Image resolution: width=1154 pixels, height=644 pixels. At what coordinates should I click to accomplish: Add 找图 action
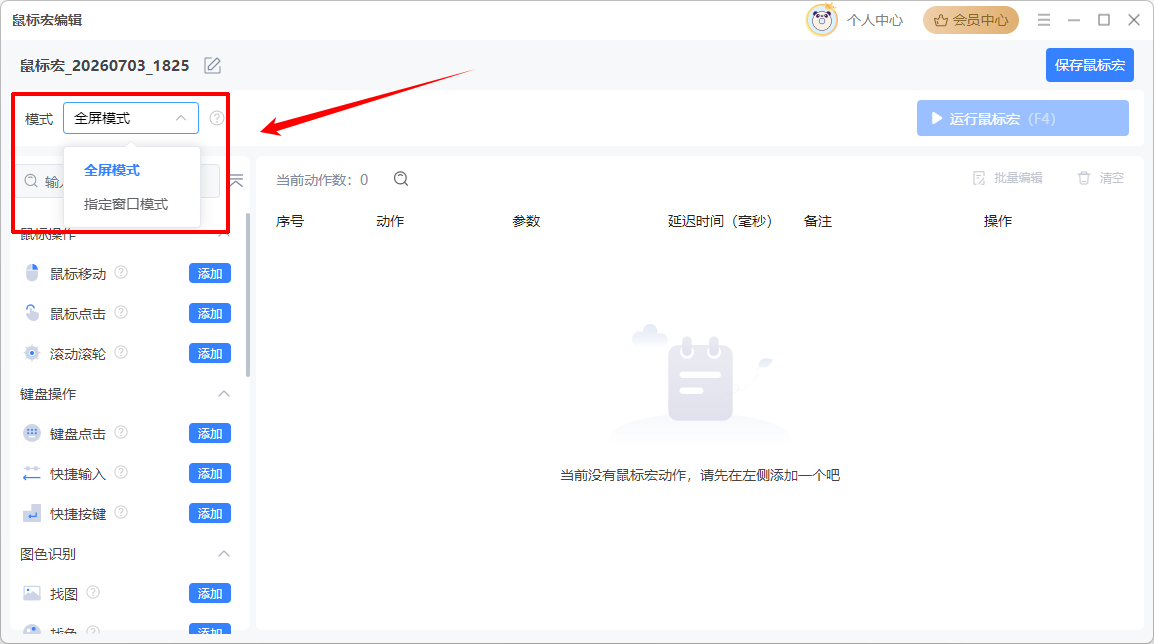coord(210,593)
